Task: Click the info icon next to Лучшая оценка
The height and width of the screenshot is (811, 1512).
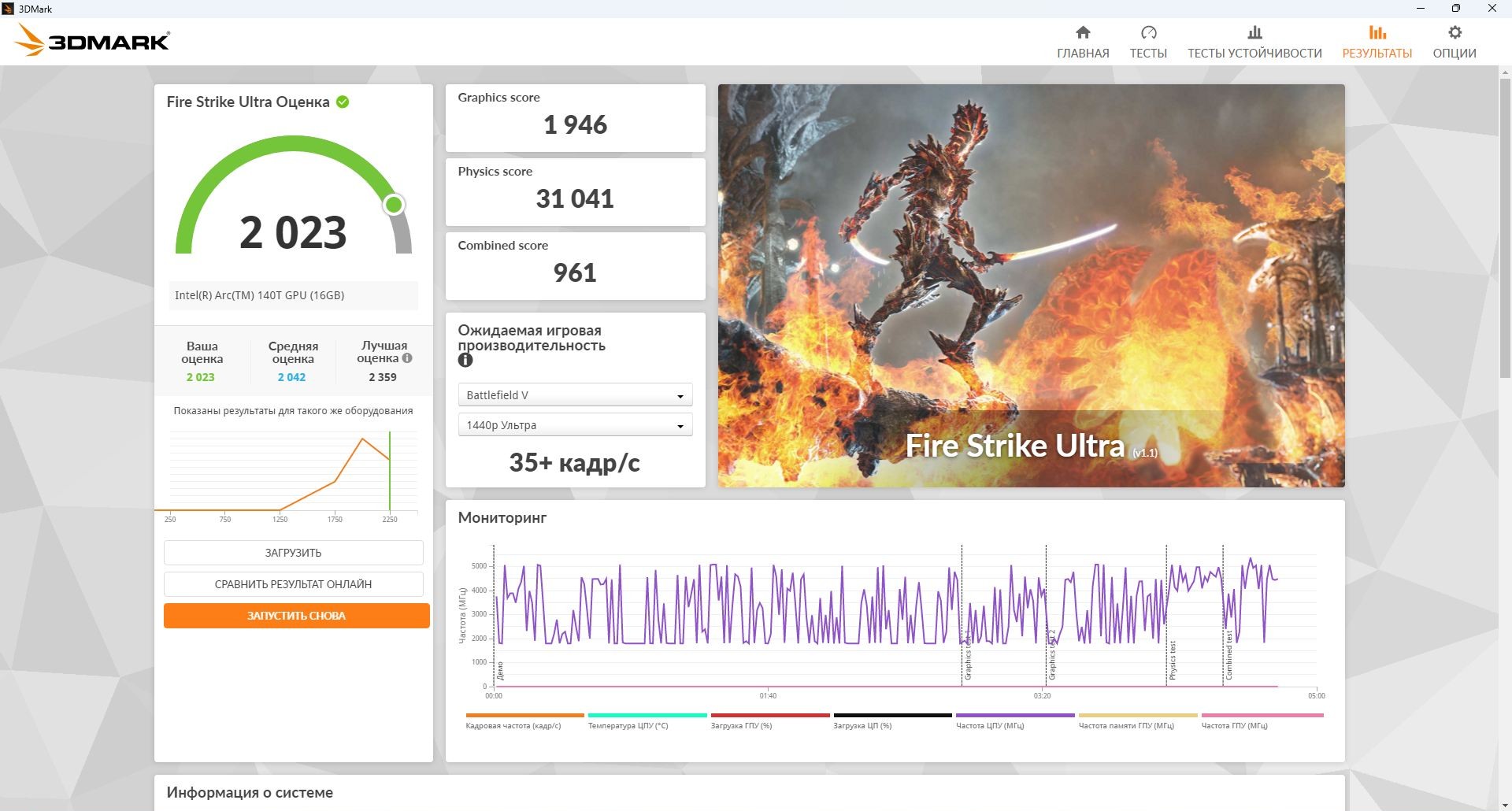Action: (x=407, y=357)
